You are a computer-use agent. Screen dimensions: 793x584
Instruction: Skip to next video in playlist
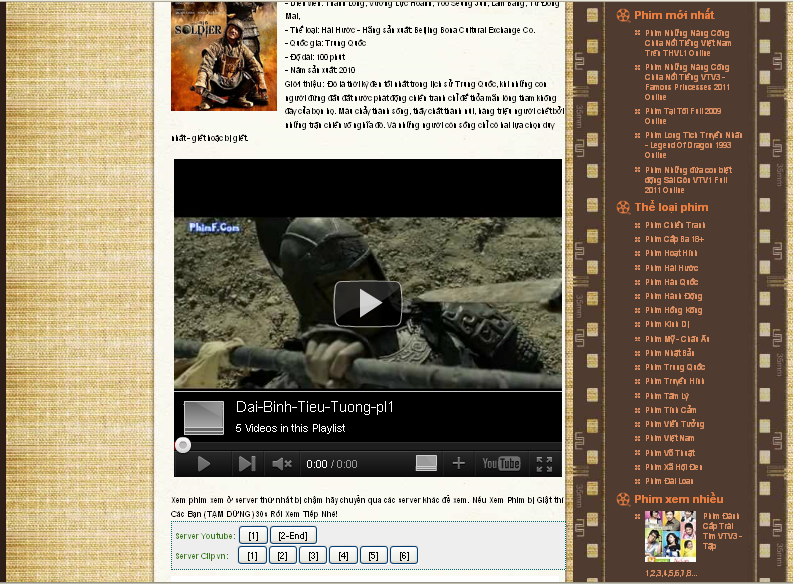[x=247, y=464]
